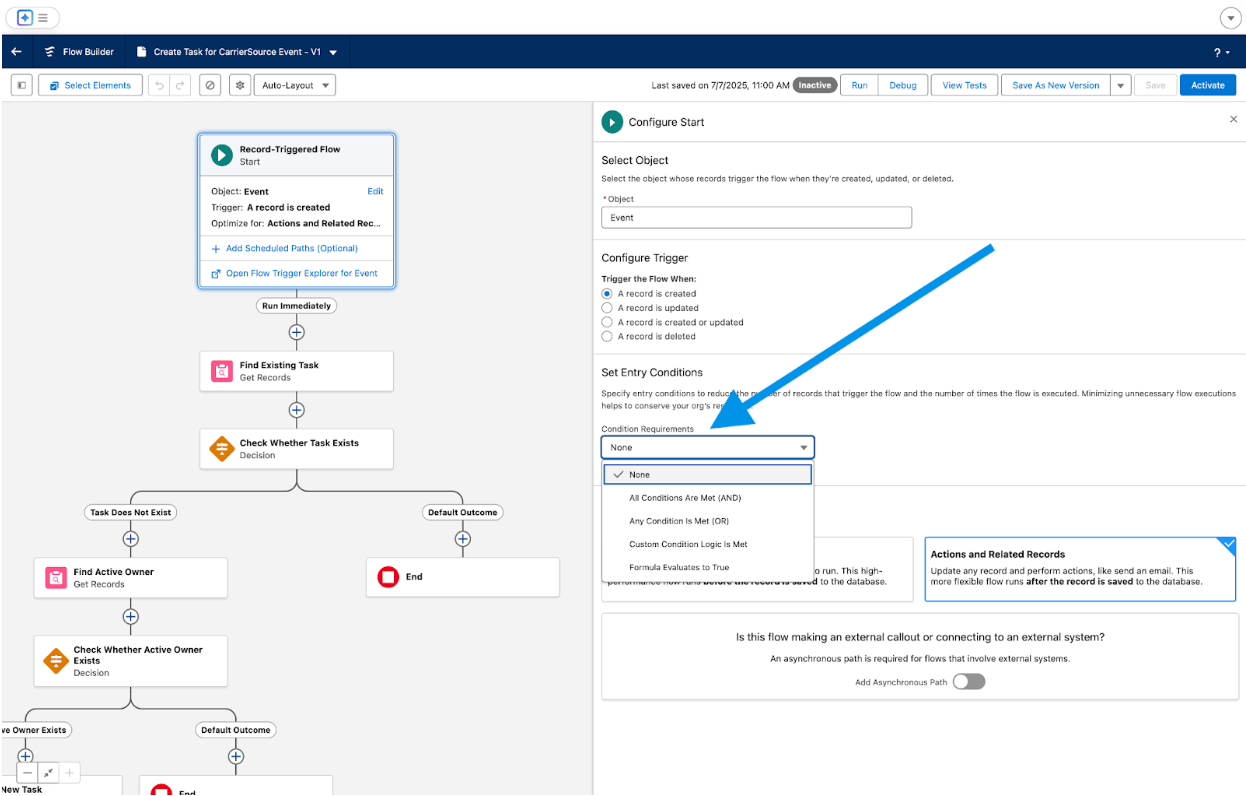The image size is (1246, 796).
Task: Choose Any Condition Is Met (OR)
Action: pos(707,521)
